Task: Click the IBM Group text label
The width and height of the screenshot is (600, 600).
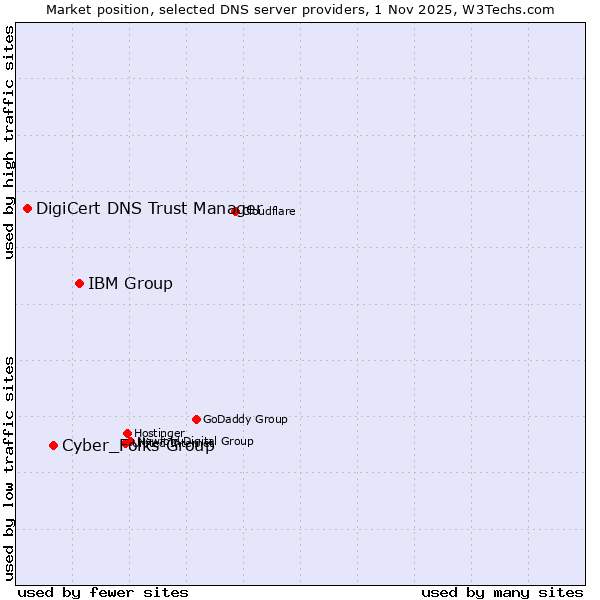Action: point(130,283)
